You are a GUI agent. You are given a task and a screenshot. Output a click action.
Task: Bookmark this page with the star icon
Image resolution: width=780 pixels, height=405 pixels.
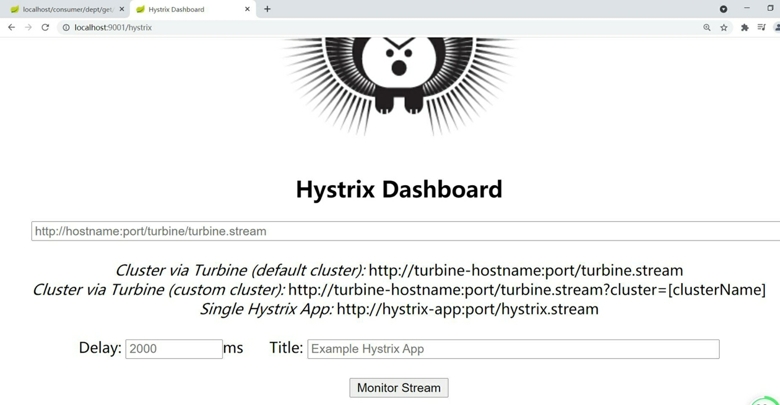click(724, 27)
